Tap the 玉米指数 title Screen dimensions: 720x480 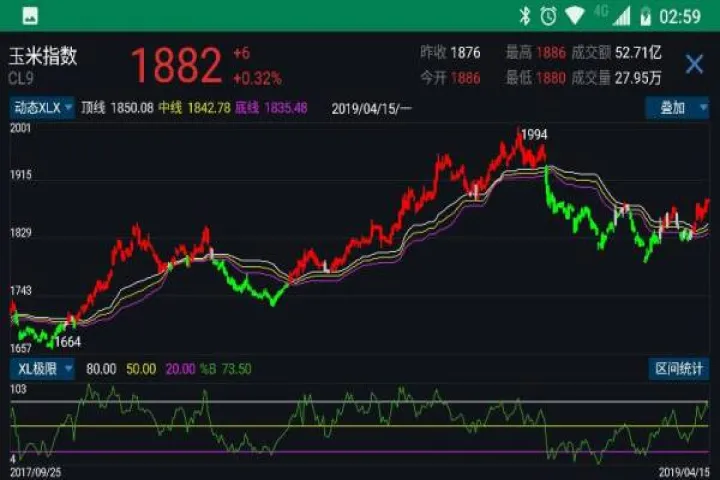[43, 56]
